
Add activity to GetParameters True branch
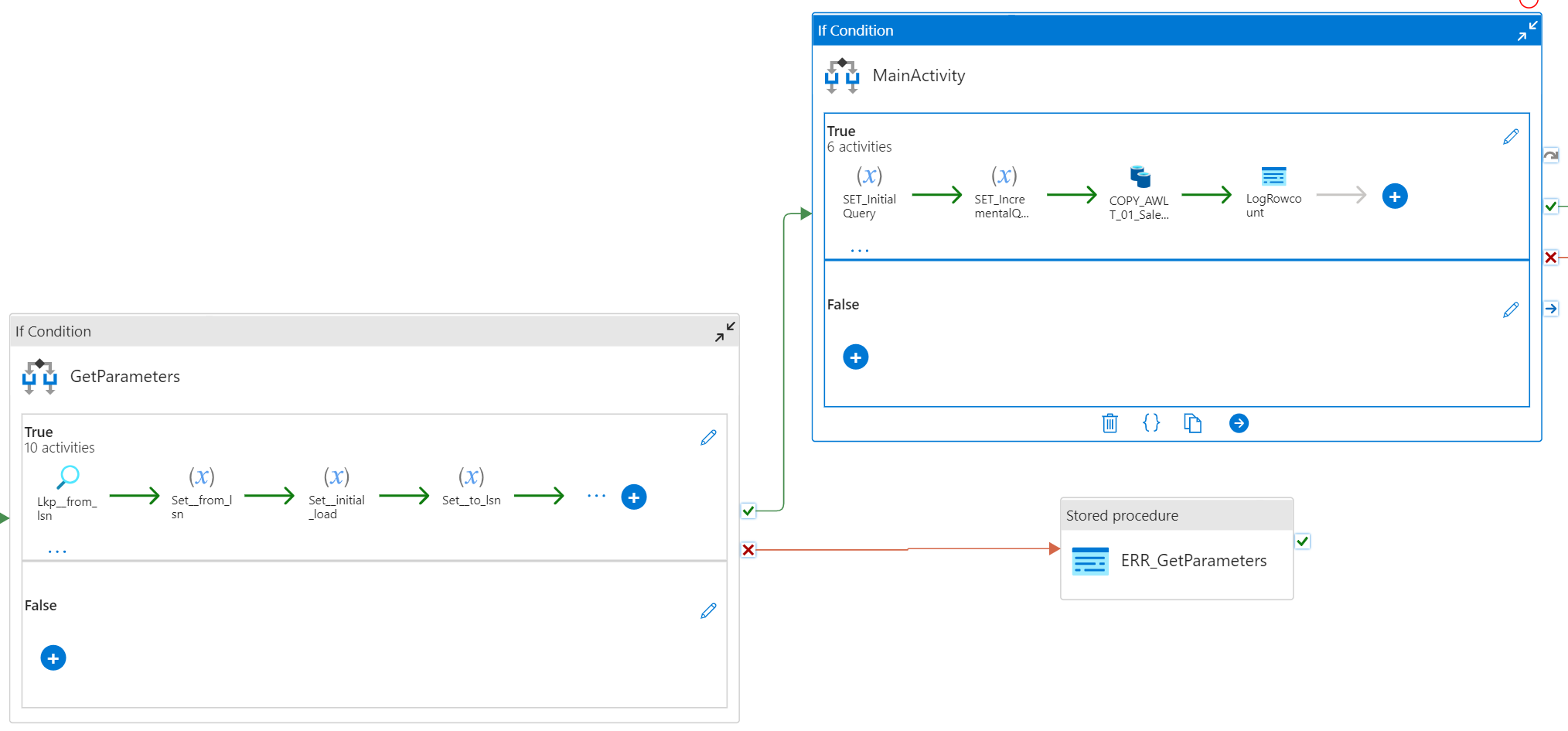click(634, 497)
